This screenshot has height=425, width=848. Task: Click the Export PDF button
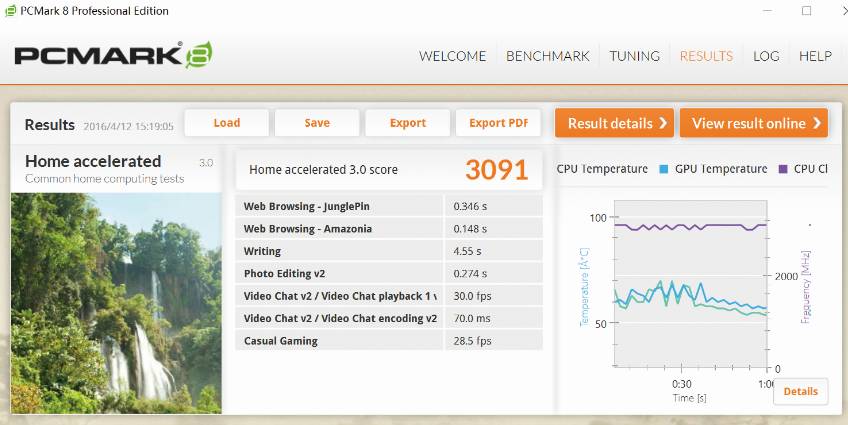[499, 123]
